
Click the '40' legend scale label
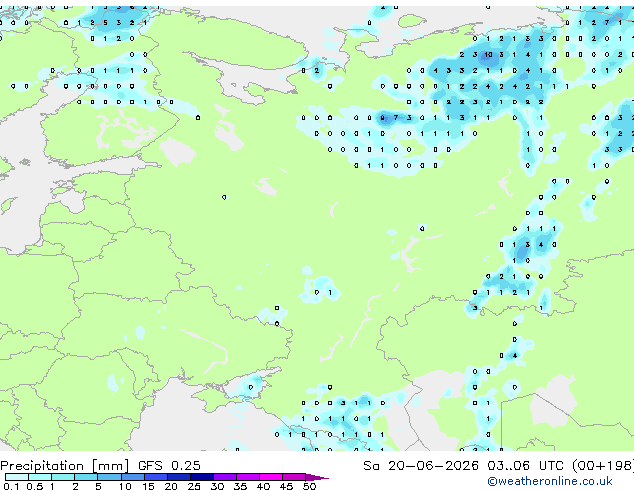pyautogui.click(x=264, y=486)
